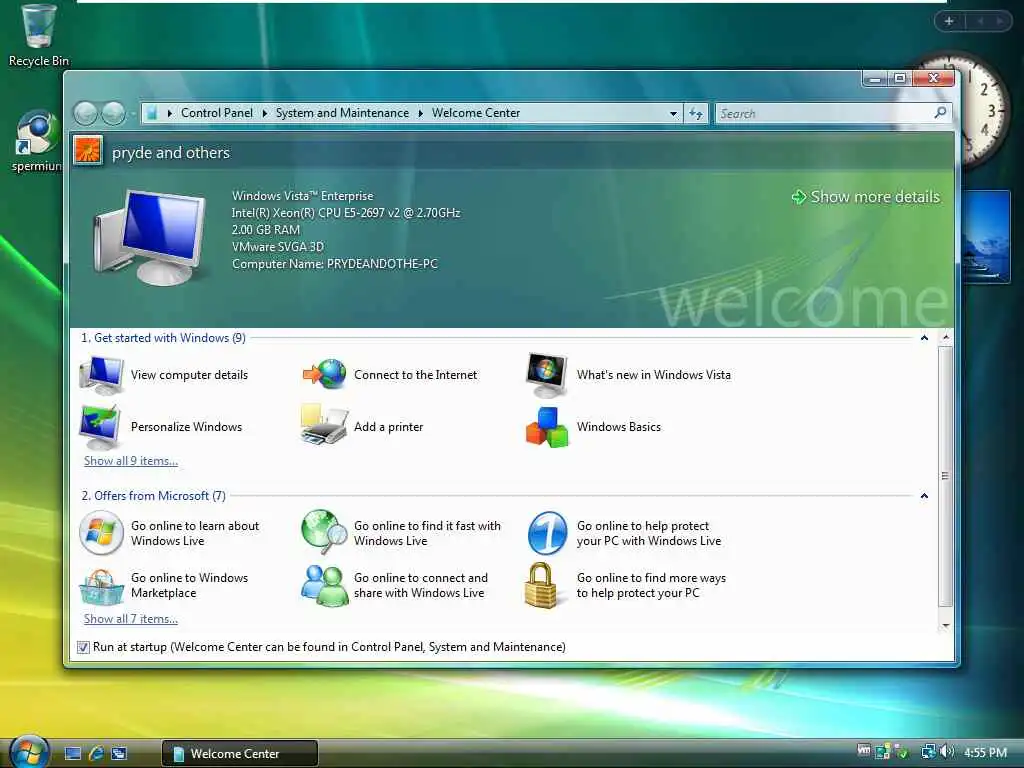Open the address bar history dropdown
The image size is (1024, 768).
[673, 114]
